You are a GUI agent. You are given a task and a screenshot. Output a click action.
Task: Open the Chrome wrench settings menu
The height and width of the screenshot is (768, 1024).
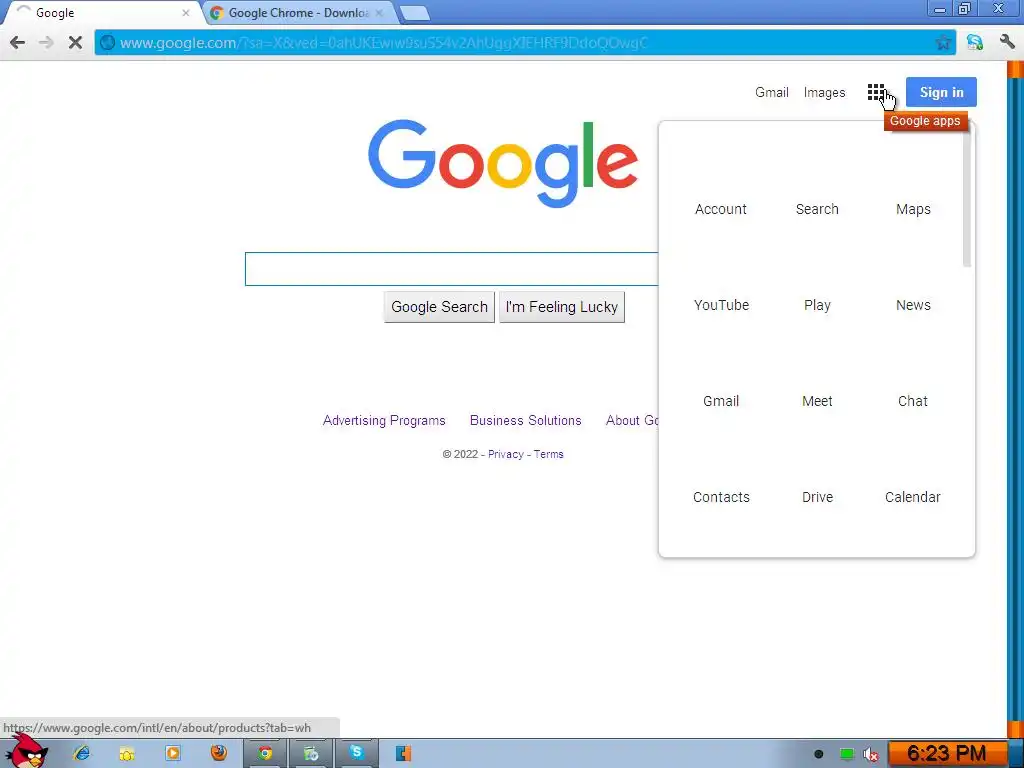[x=1007, y=42]
